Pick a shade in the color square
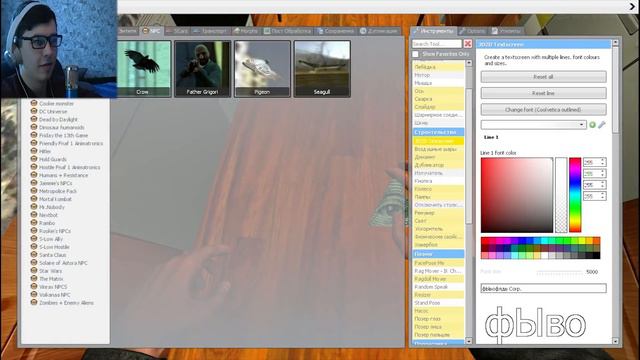The image size is (640, 360). [x=517, y=195]
